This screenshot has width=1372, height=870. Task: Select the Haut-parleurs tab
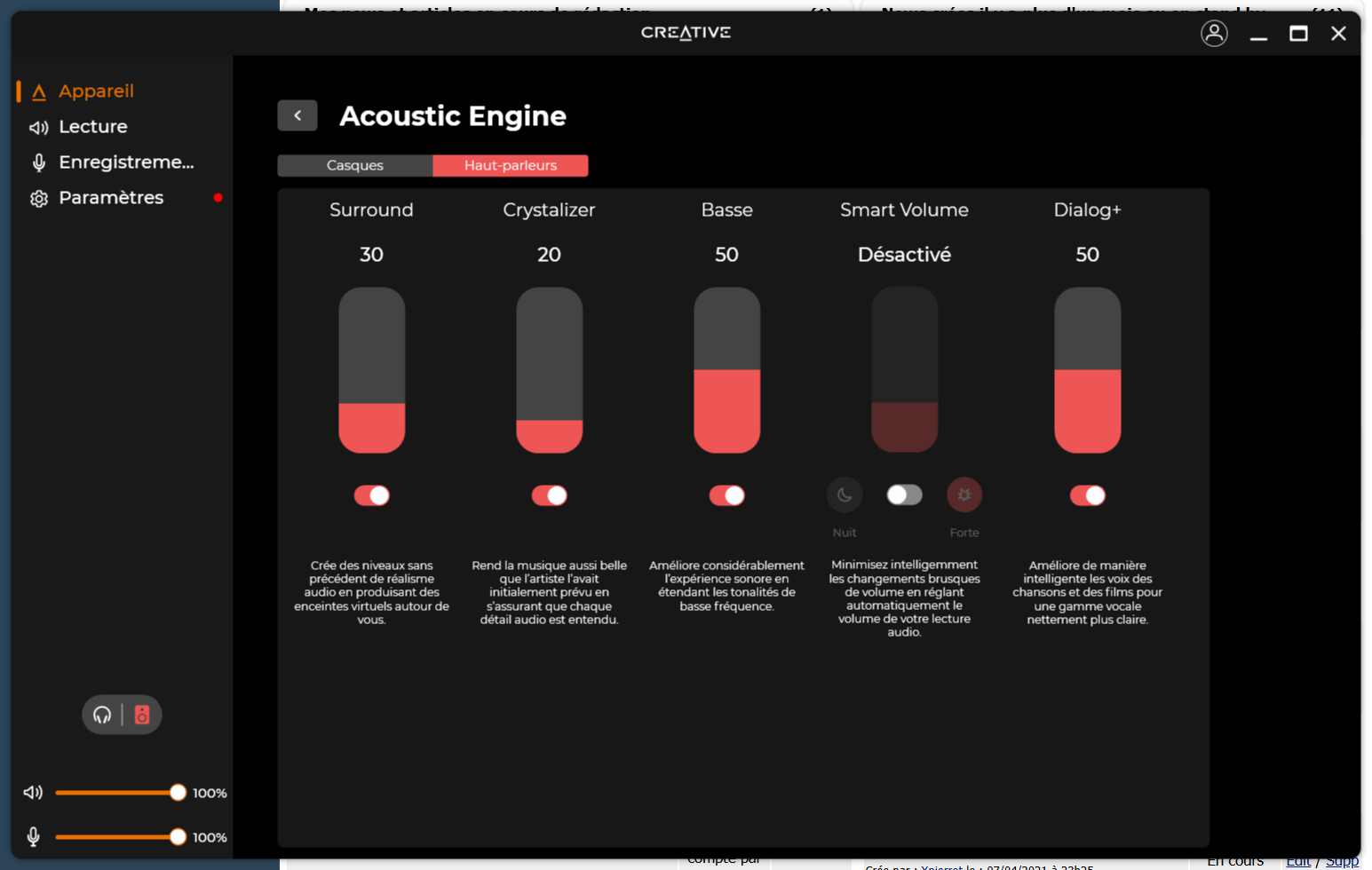(x=511, y=165)
